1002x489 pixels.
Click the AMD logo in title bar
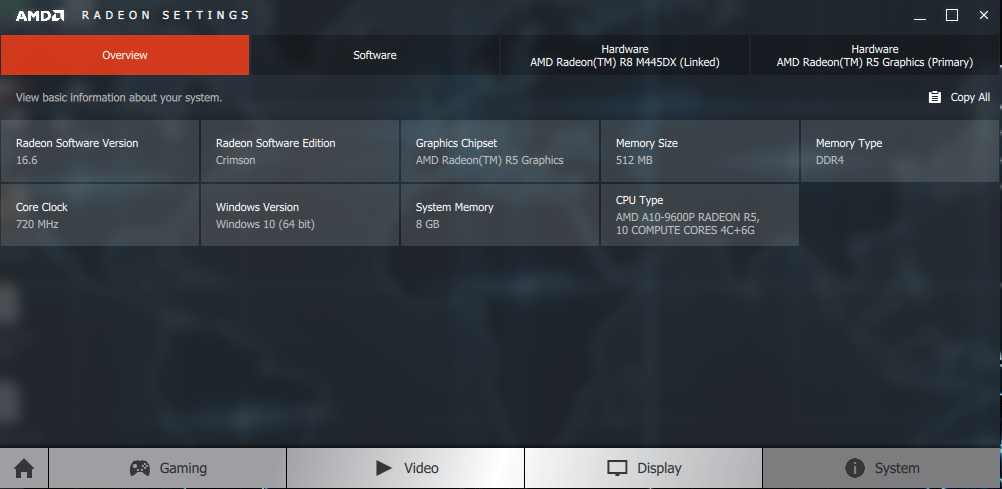[x=40, y=15]
